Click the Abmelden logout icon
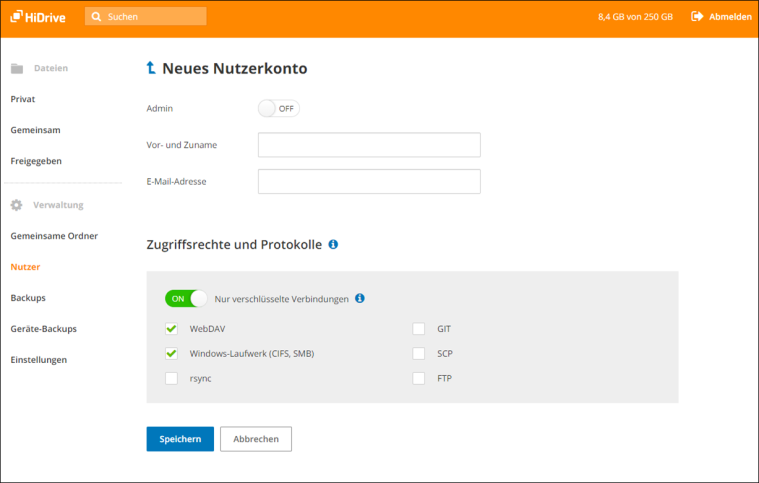Image resolution: width=759 pixels, height=483 pixels. coord(697,16)
